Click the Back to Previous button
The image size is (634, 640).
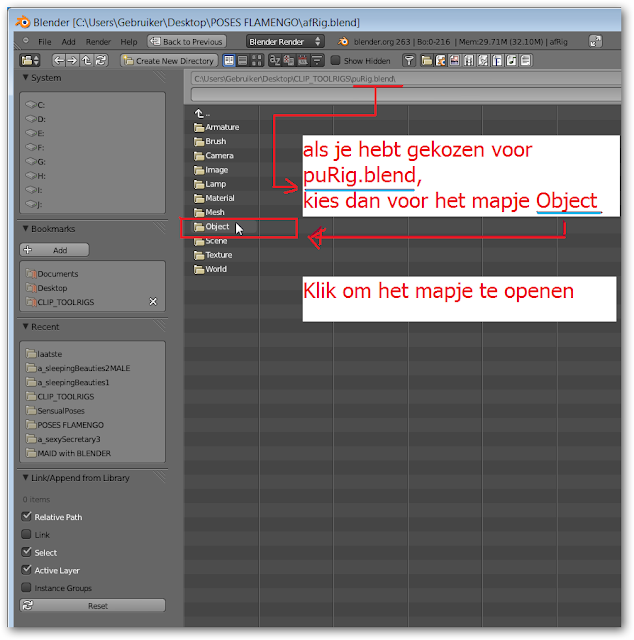point(187,41)
